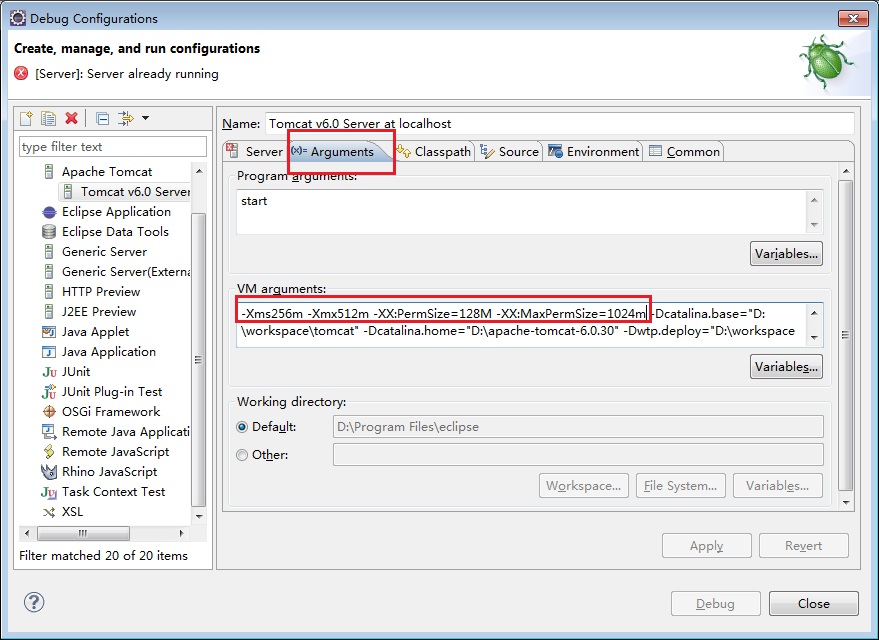Click the OSGi Framework icon

coord(49,412)
